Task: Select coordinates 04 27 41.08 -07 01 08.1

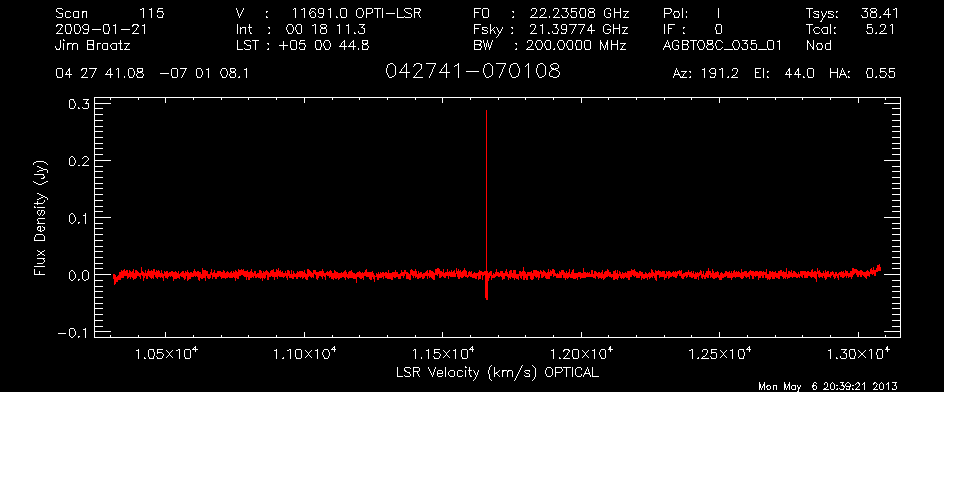Action: 152,74
